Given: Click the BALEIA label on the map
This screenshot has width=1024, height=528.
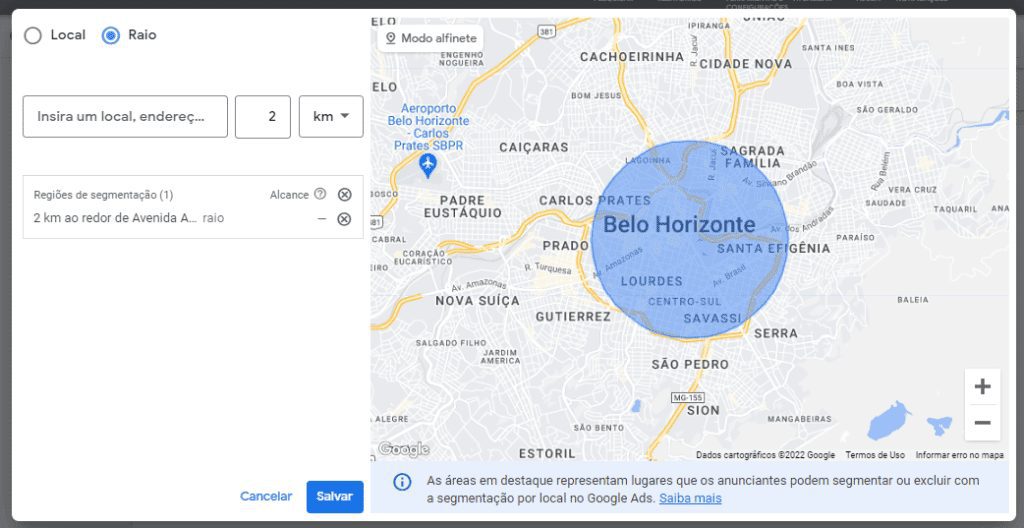Looking at the screenshot, I should [913, 300].
